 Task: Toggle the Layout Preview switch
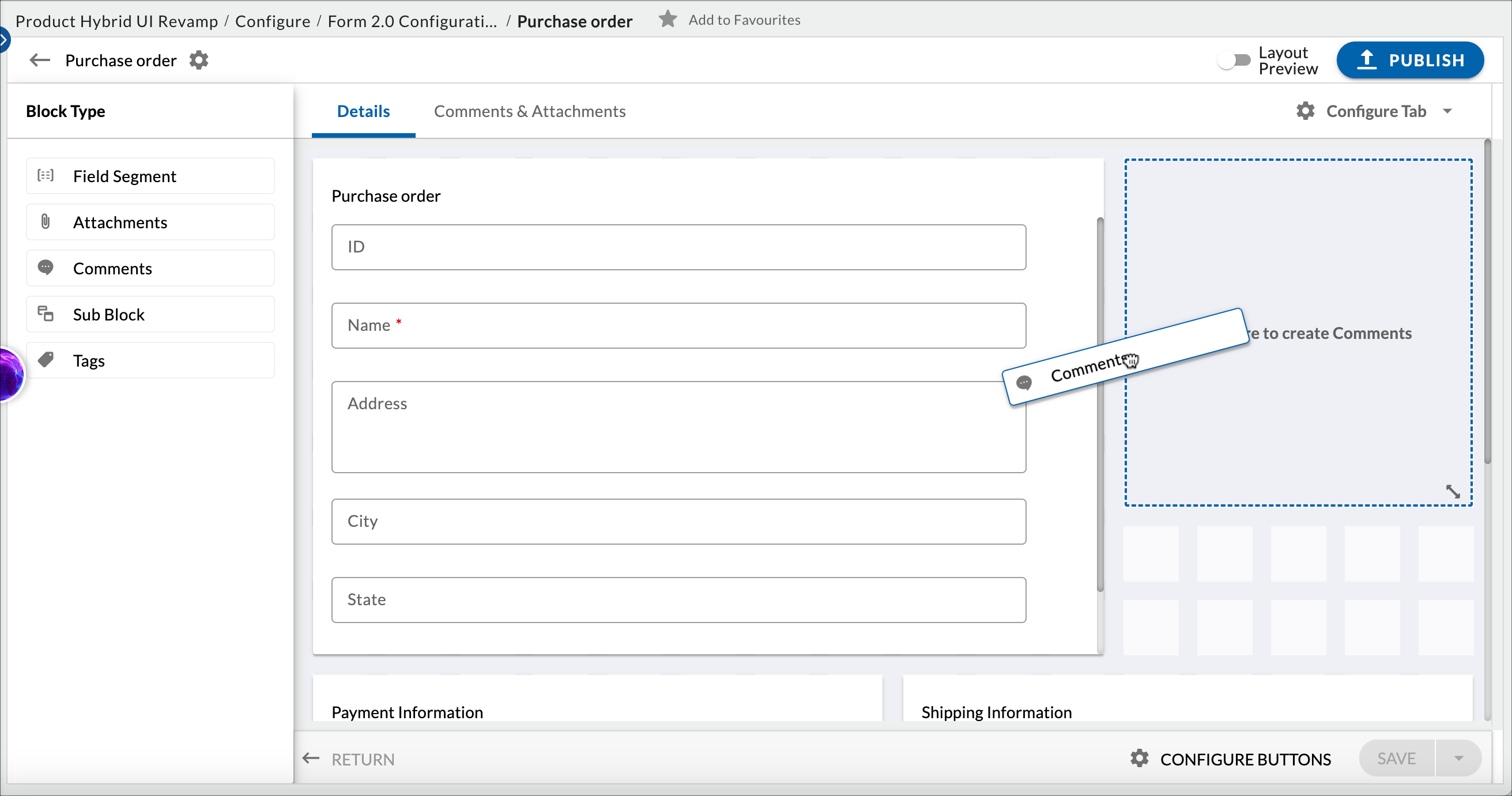(x=1234, y=60)
